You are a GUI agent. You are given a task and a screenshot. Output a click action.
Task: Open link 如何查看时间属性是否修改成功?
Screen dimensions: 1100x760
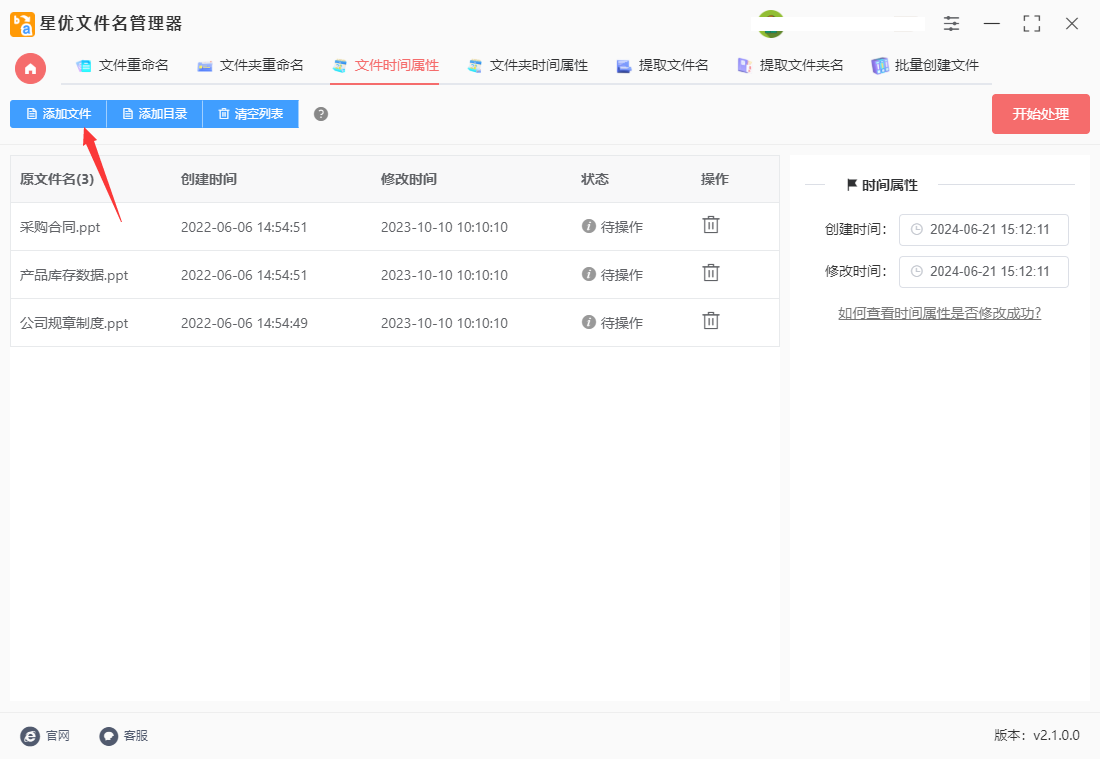coord(939,313)
